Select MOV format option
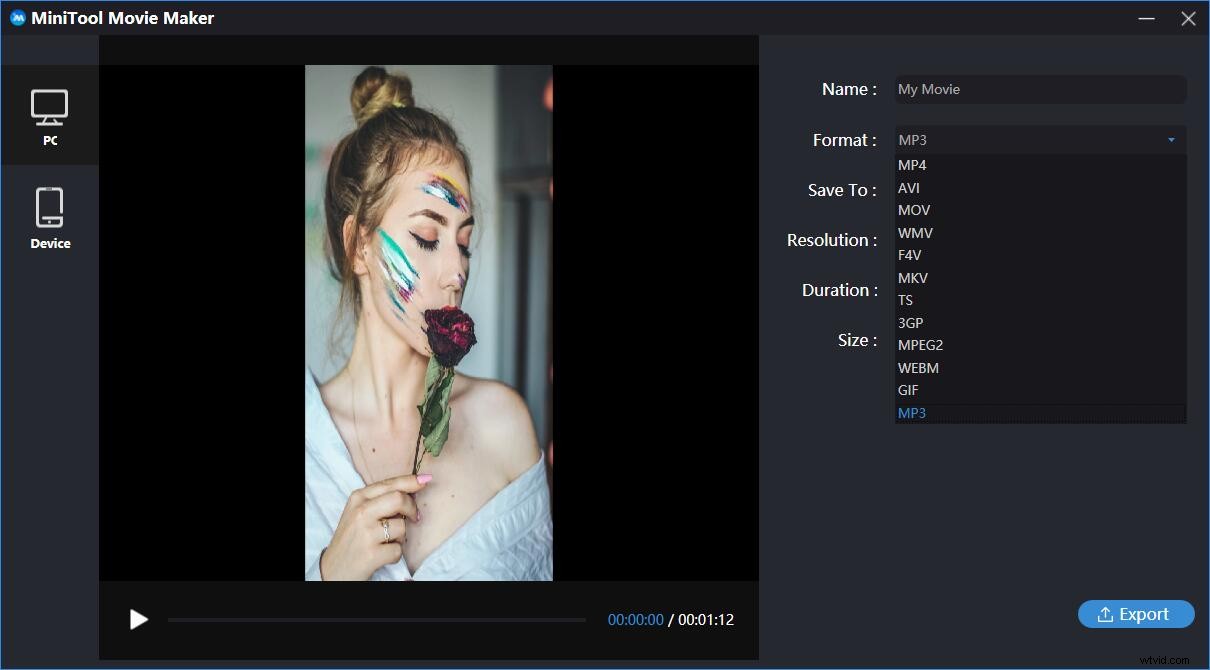Viewport: 1210px width, 670px height. [914, 210]
